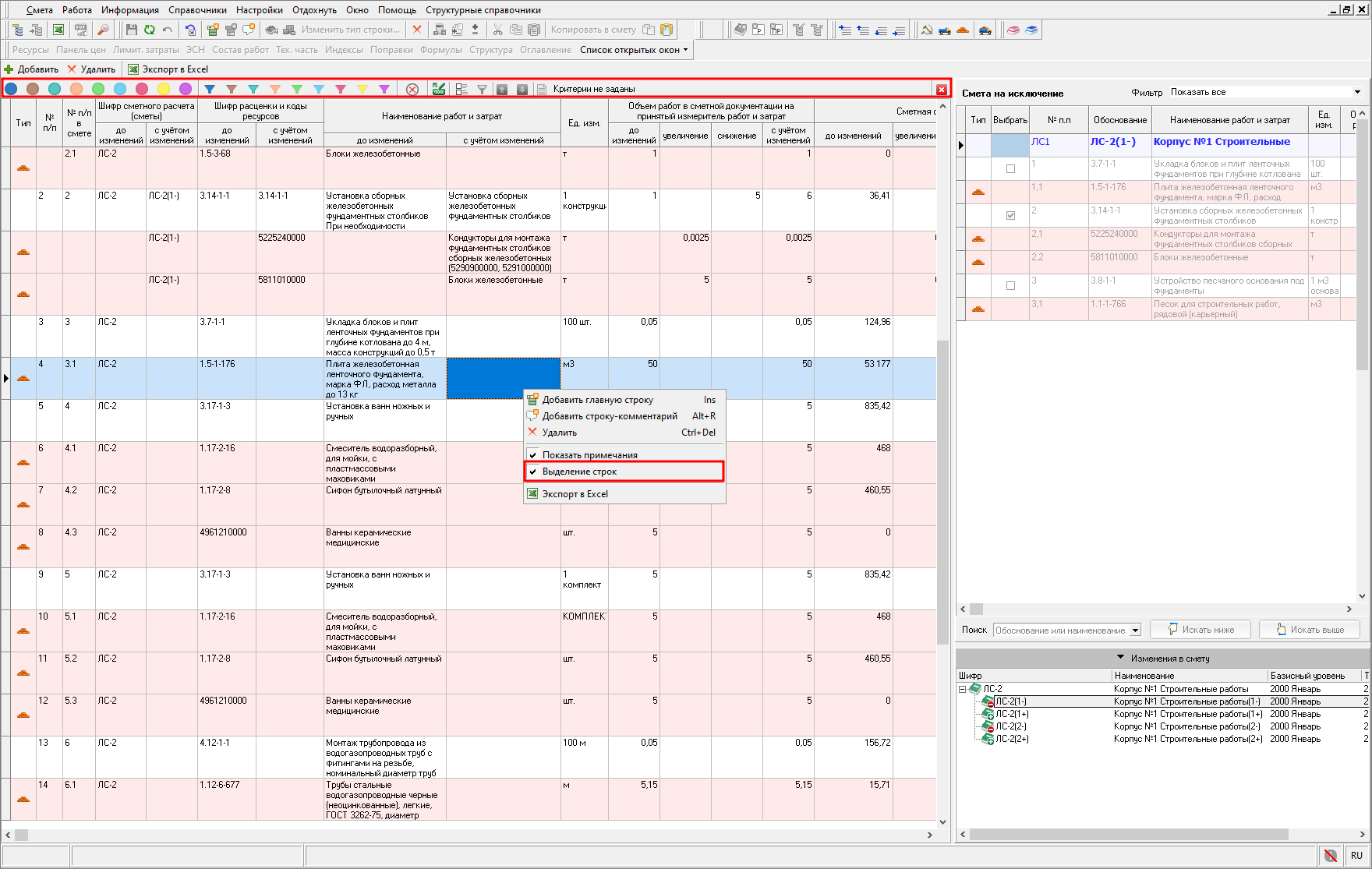Open the PDF export icon in toolbar
The height and width of the screenshot is (869, 1372).
[x=81, y=30]
